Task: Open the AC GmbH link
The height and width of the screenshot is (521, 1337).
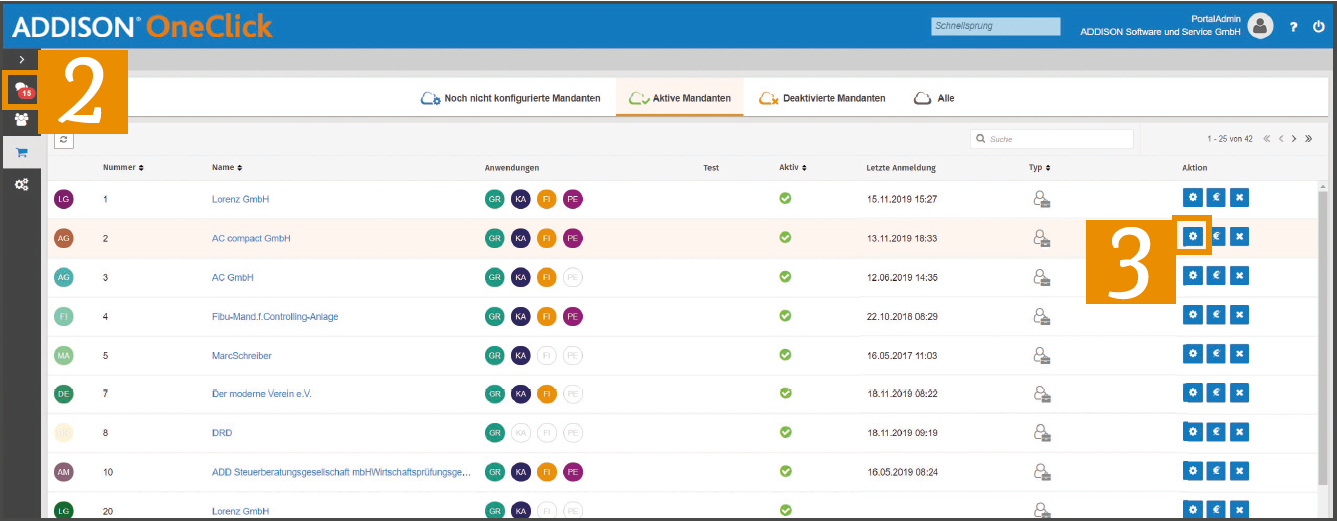Action: pyautogui.click(x=232, y=277)
